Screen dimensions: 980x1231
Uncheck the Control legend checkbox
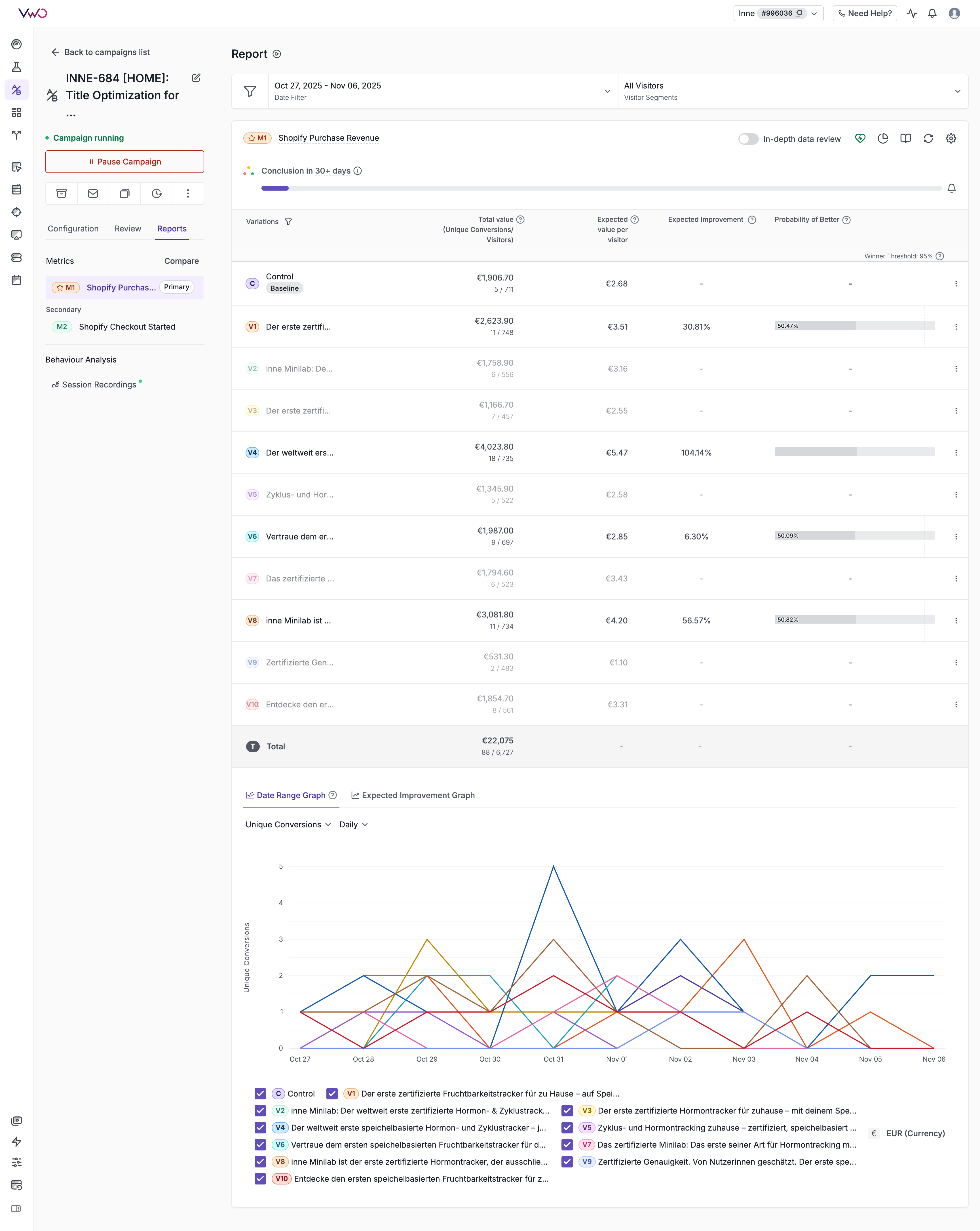tap(260, 1093)
